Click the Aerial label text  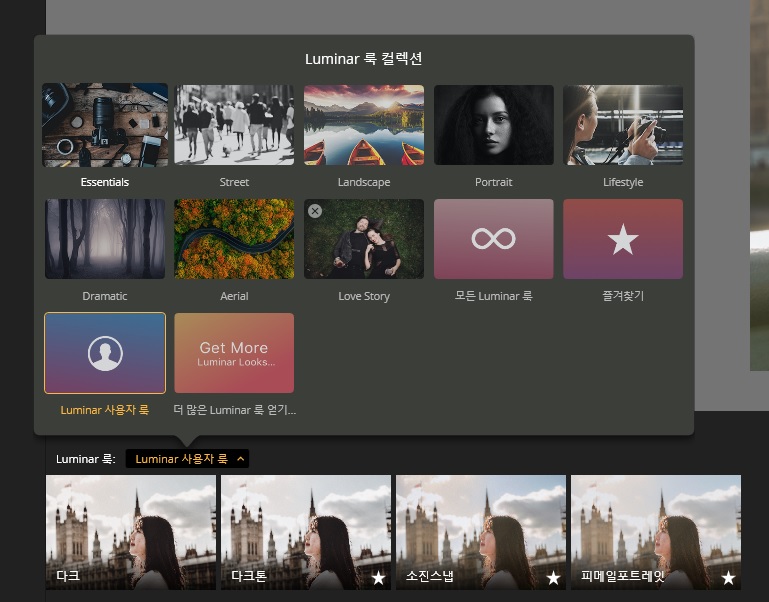tap(234, 296)
